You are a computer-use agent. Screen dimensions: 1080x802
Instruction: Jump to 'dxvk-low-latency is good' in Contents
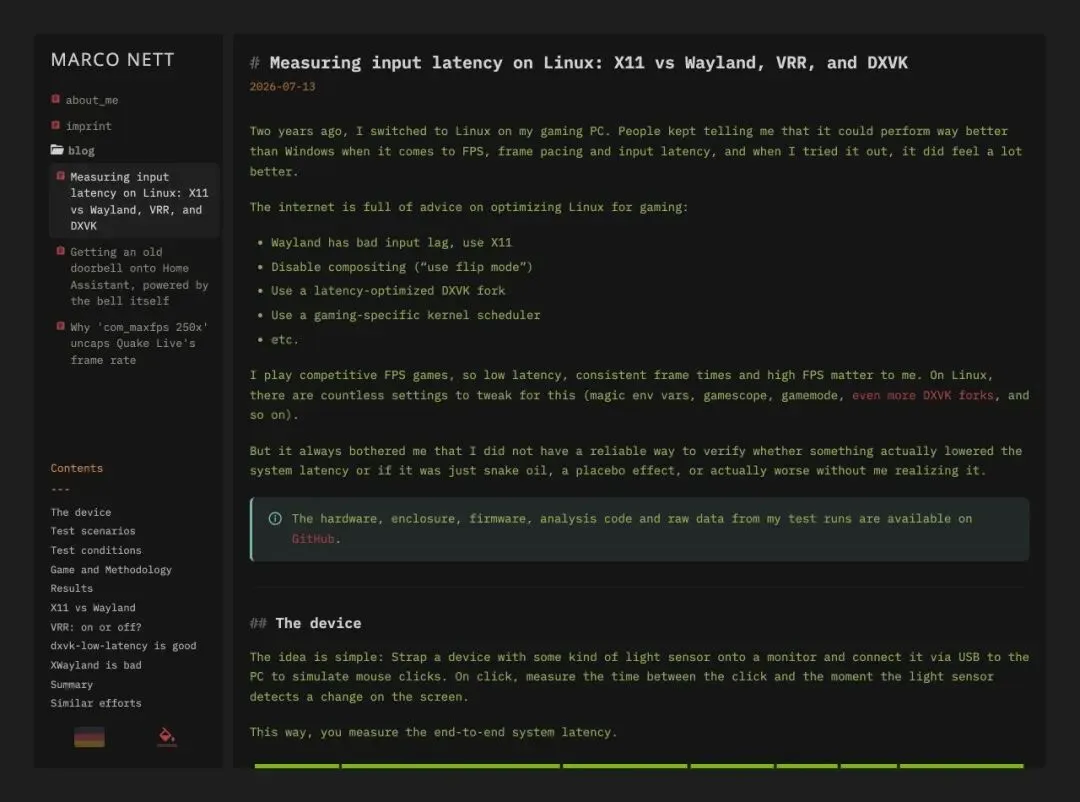(123, 646)
